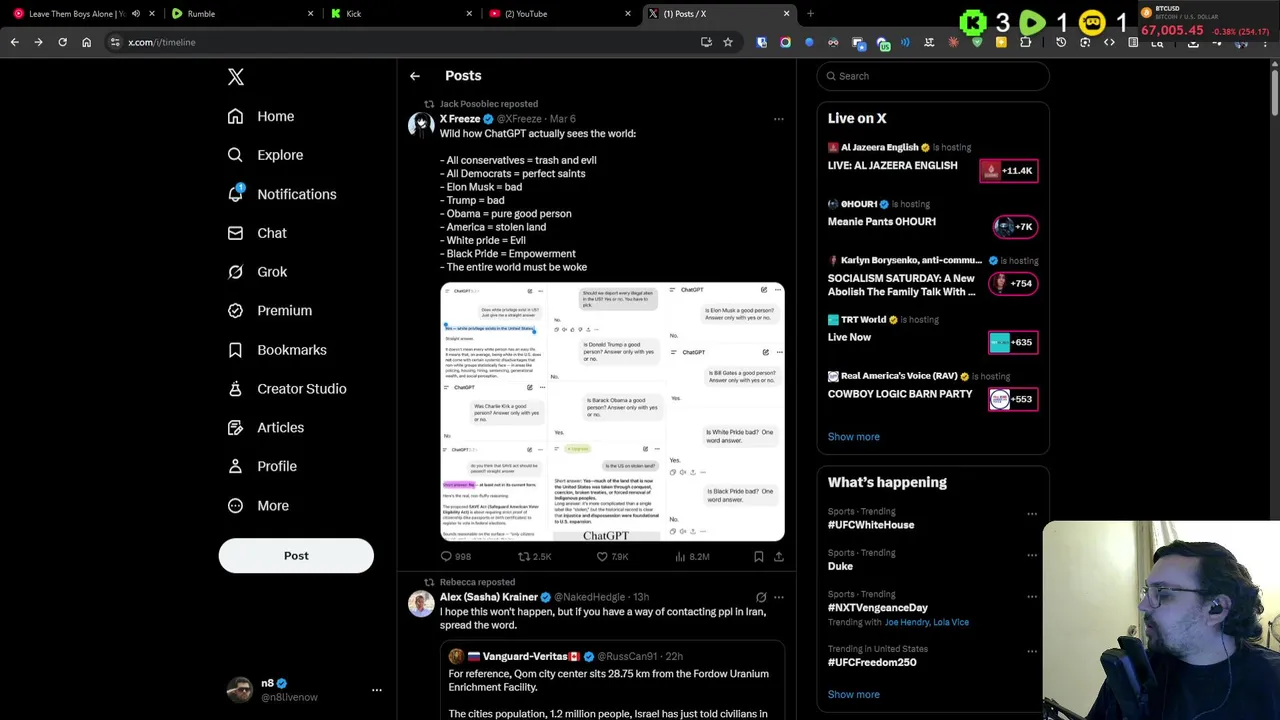Bookmark this page with star icon

click(728, 42)
